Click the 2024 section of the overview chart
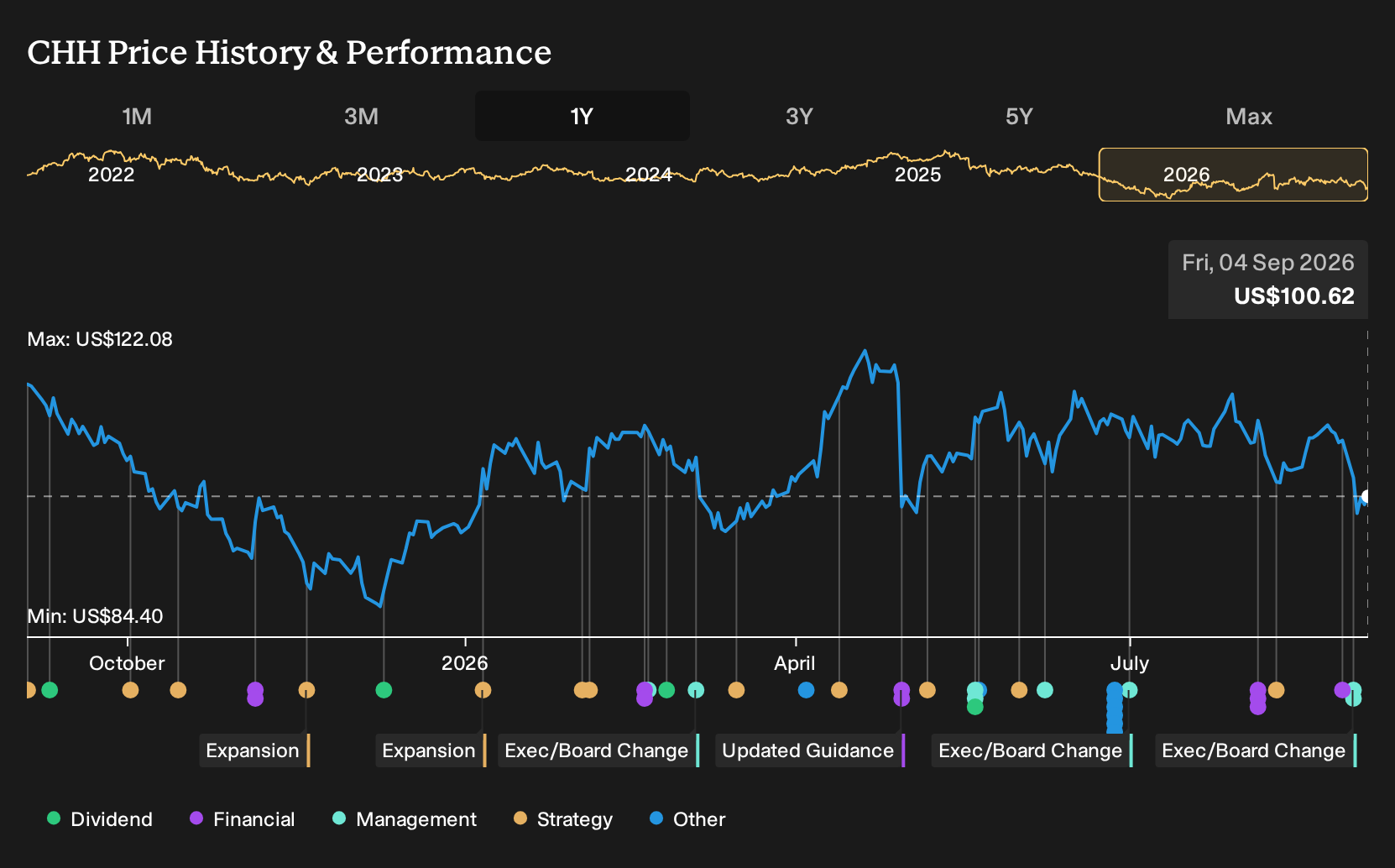1395x868 pixels. (649, 175)
